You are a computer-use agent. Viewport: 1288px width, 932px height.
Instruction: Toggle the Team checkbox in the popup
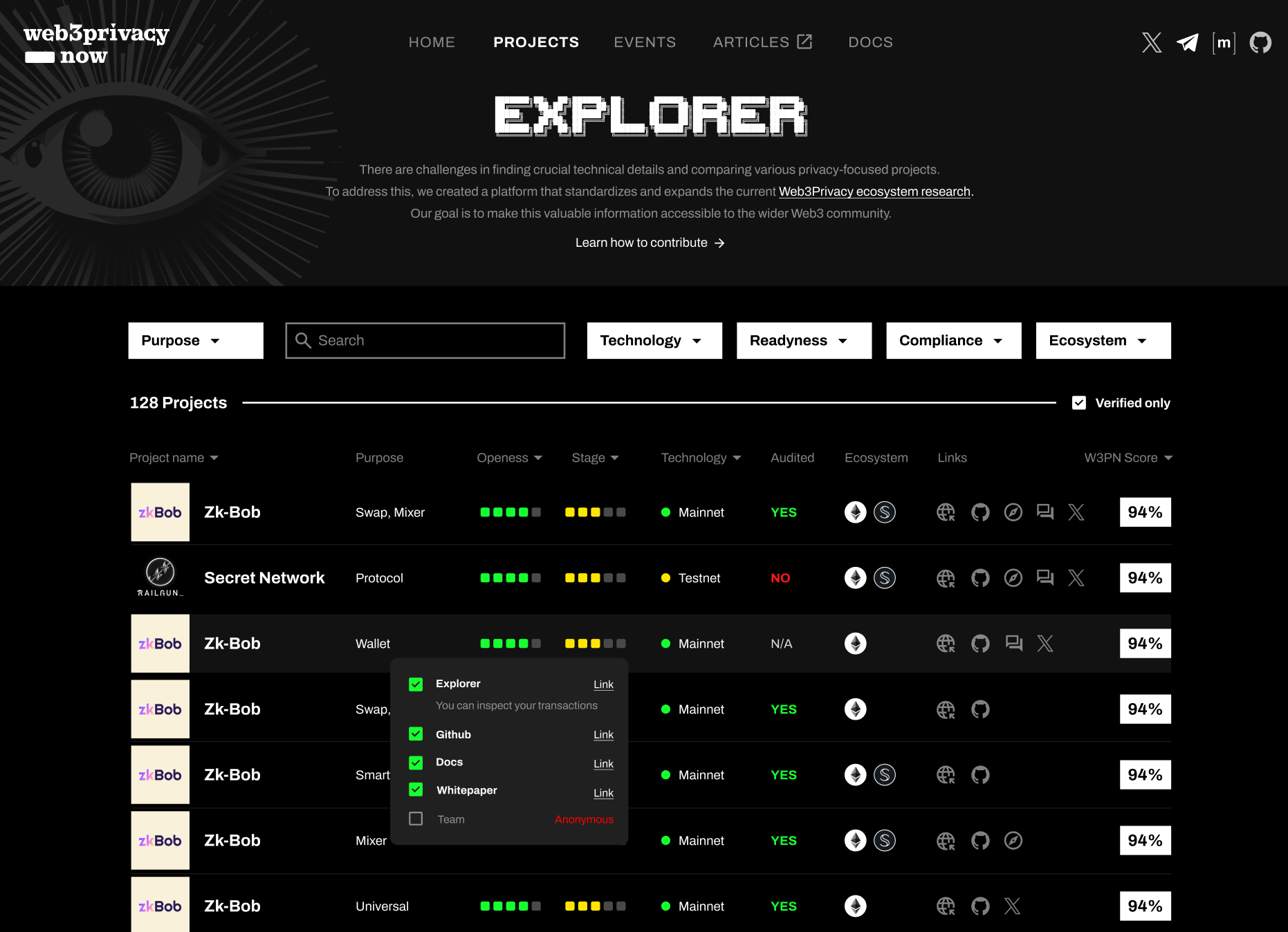[416, 819]
